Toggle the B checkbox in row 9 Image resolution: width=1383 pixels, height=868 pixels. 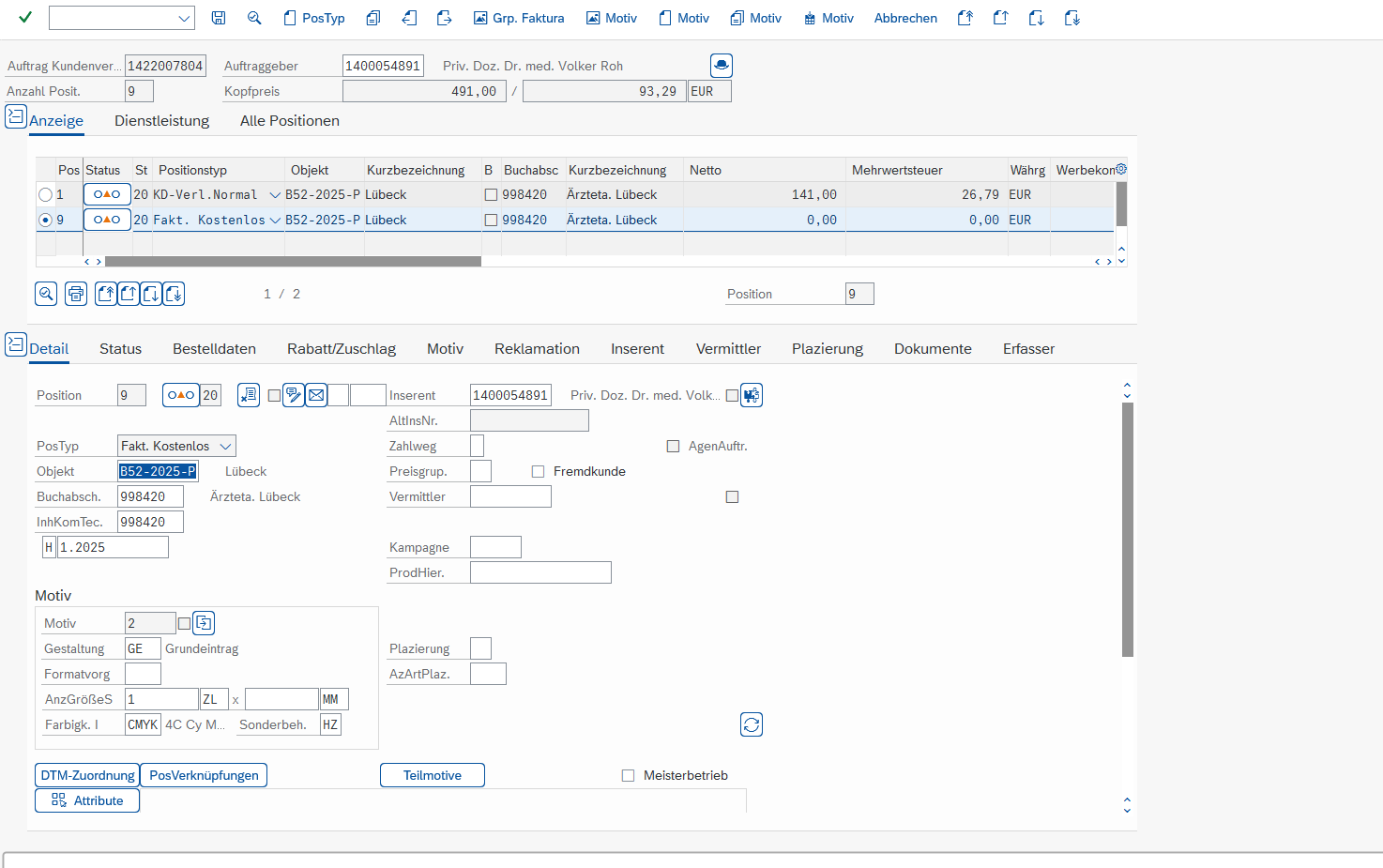click(x=491, y=221)
